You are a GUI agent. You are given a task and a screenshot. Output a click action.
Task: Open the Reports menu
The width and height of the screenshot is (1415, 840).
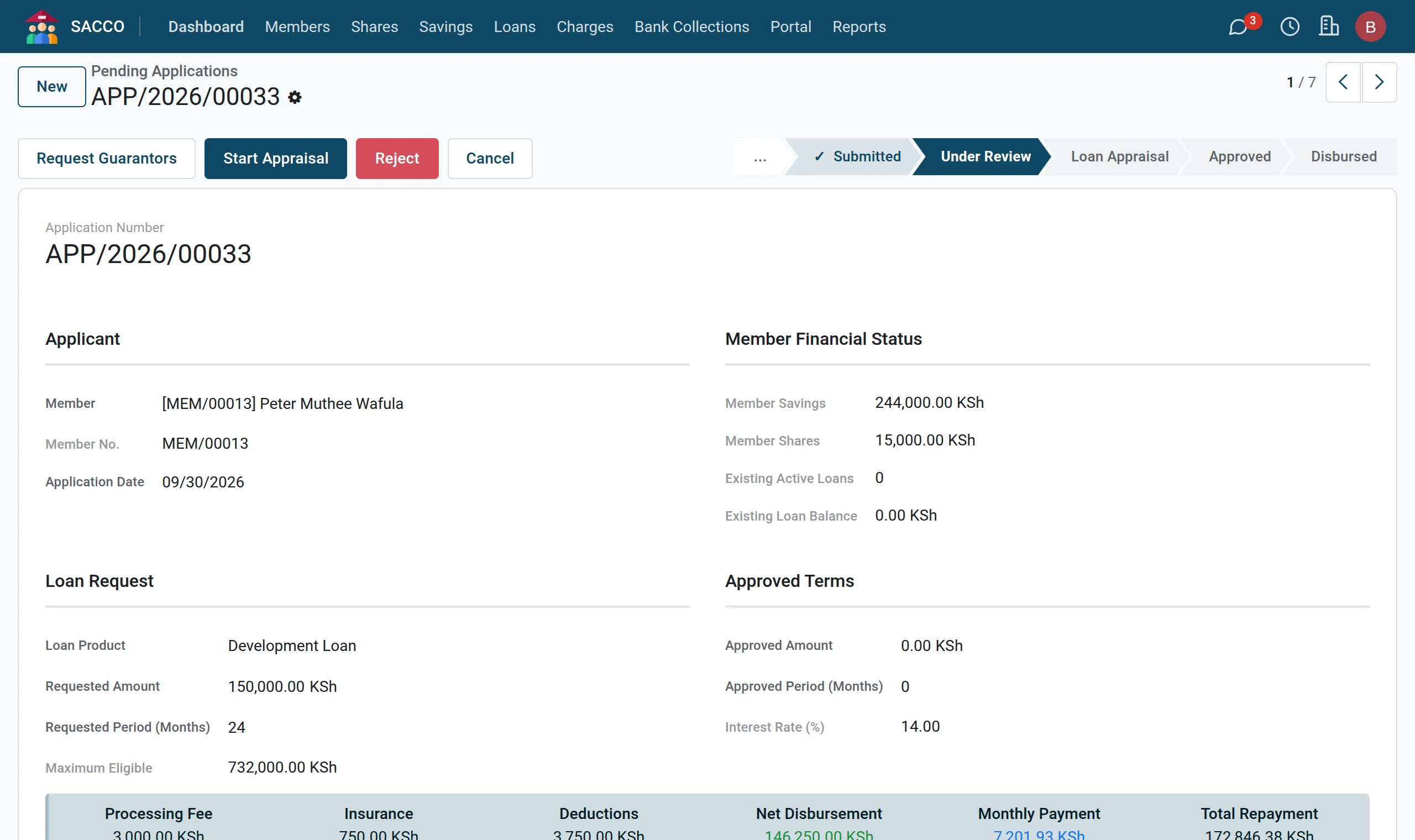coord(858,27)
